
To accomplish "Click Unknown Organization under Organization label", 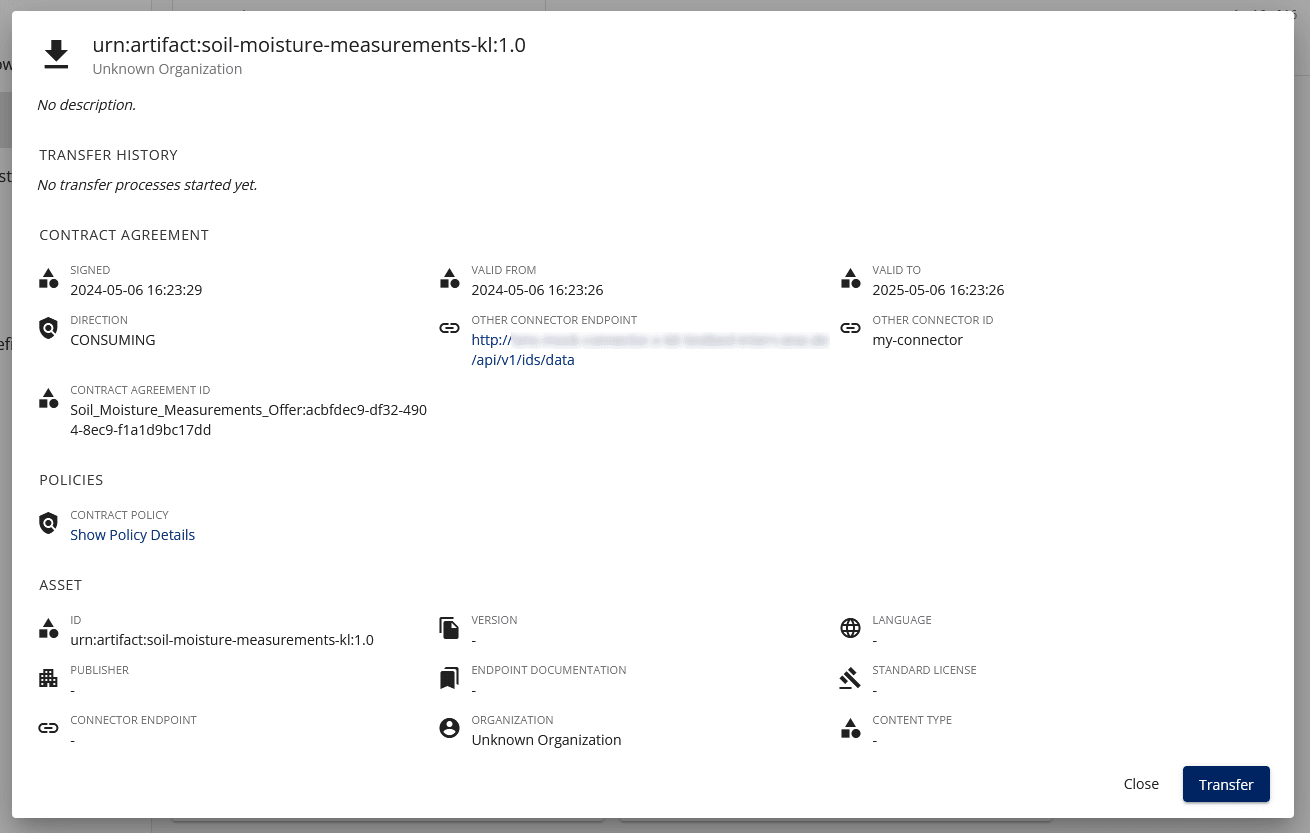I will pos(546,740).
